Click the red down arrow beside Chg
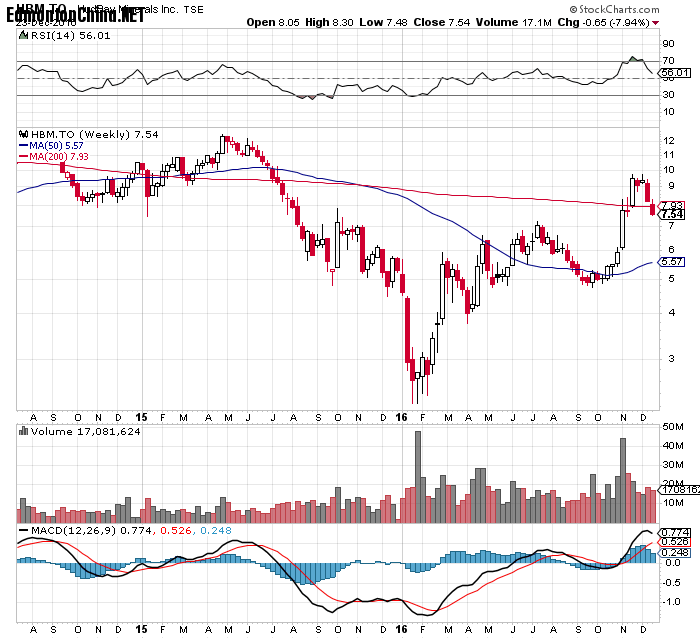The width and height of the screenshot is (700, 639). pyautogui.click(x=655, y=23)
